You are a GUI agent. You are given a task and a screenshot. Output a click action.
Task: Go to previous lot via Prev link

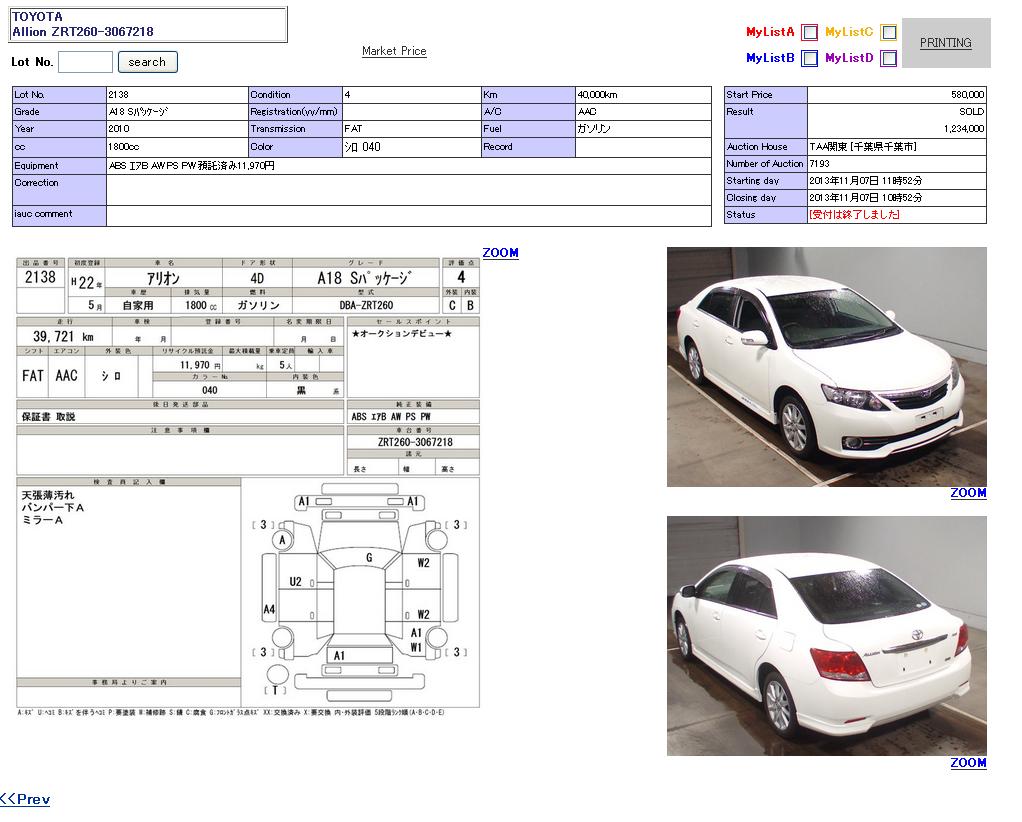tap(25, 799)
